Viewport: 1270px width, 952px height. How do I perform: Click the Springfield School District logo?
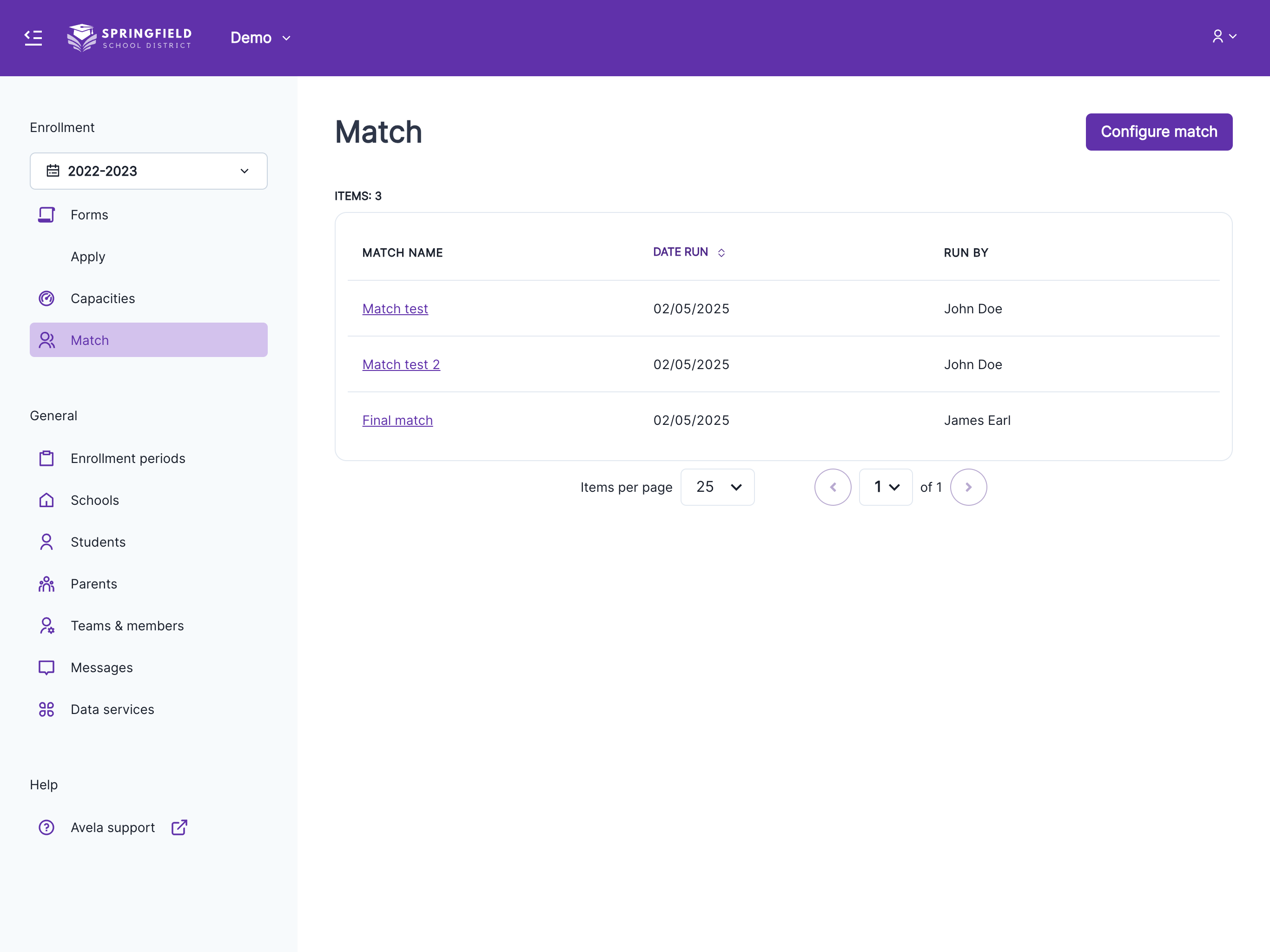(x=129, y=37)
